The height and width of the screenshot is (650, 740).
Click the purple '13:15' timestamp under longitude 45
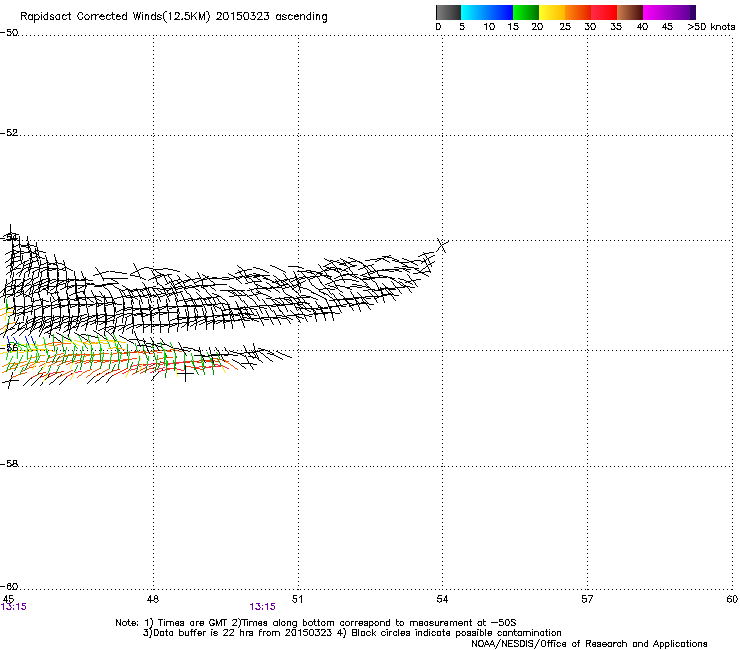14,607
